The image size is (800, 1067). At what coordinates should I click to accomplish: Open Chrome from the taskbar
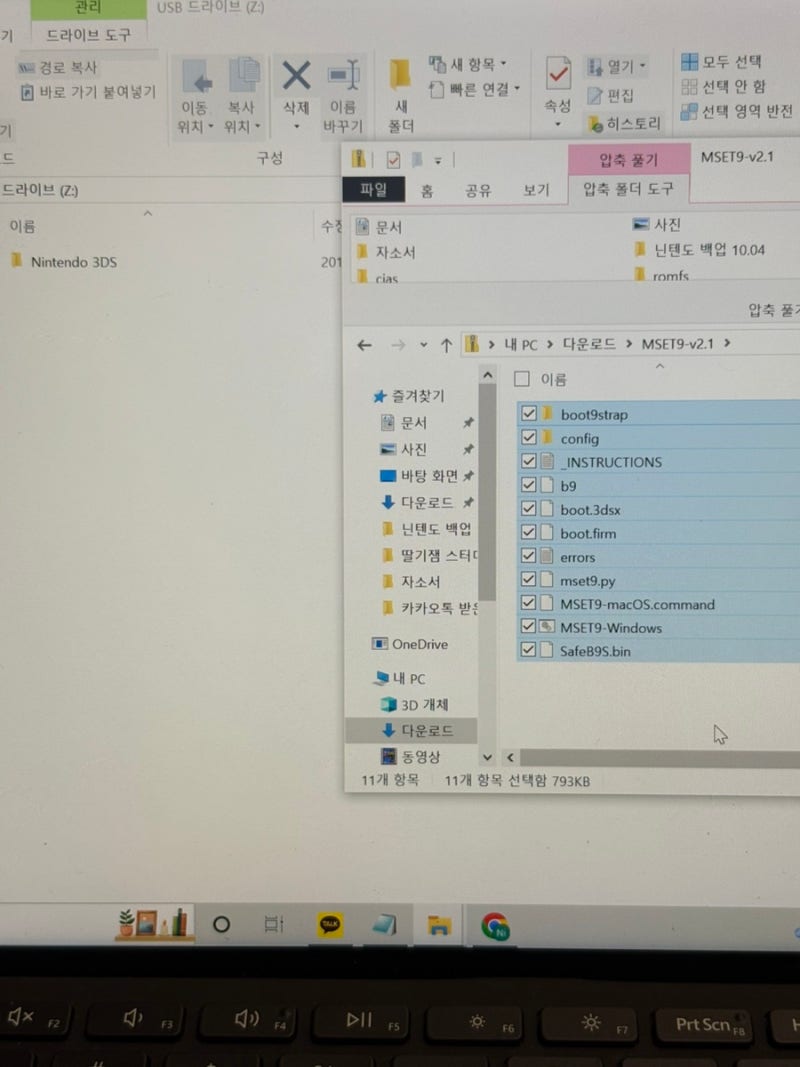click(495, 926)
